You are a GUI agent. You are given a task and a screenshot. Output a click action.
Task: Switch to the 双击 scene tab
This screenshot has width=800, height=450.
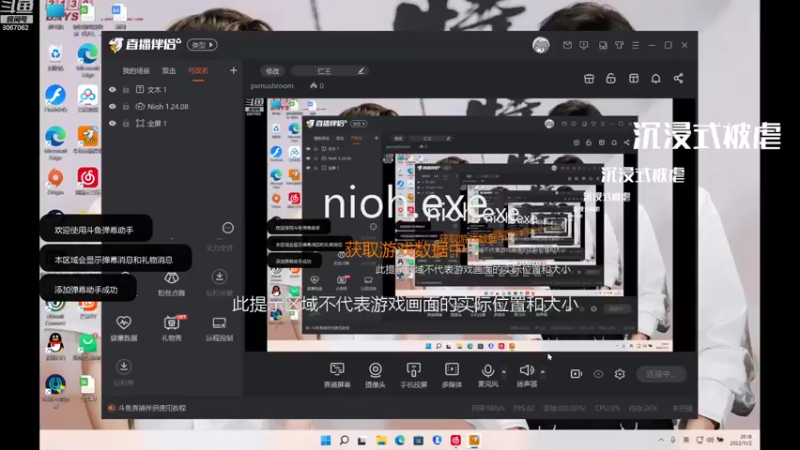(168, 70)
